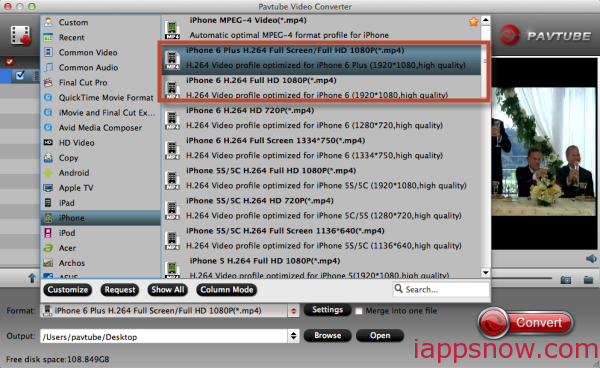This screenshot has width=600, height=368.
Task: Click the Customize button
Action: (68, 290)
